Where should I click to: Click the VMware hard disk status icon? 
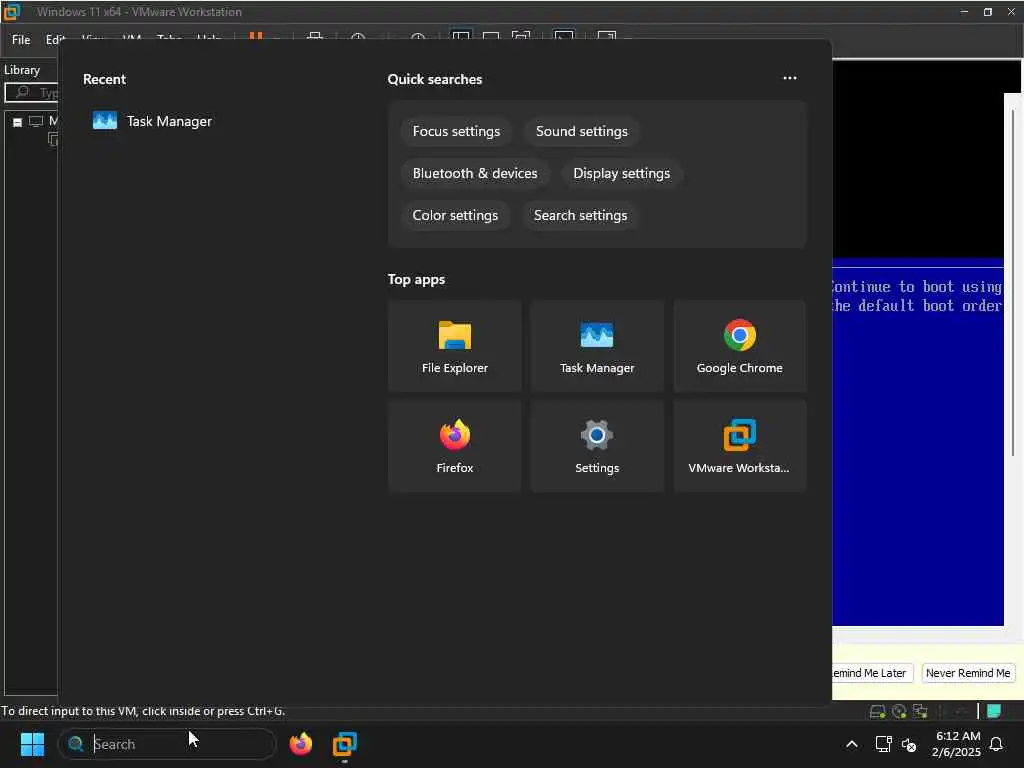tap(878, 711)
